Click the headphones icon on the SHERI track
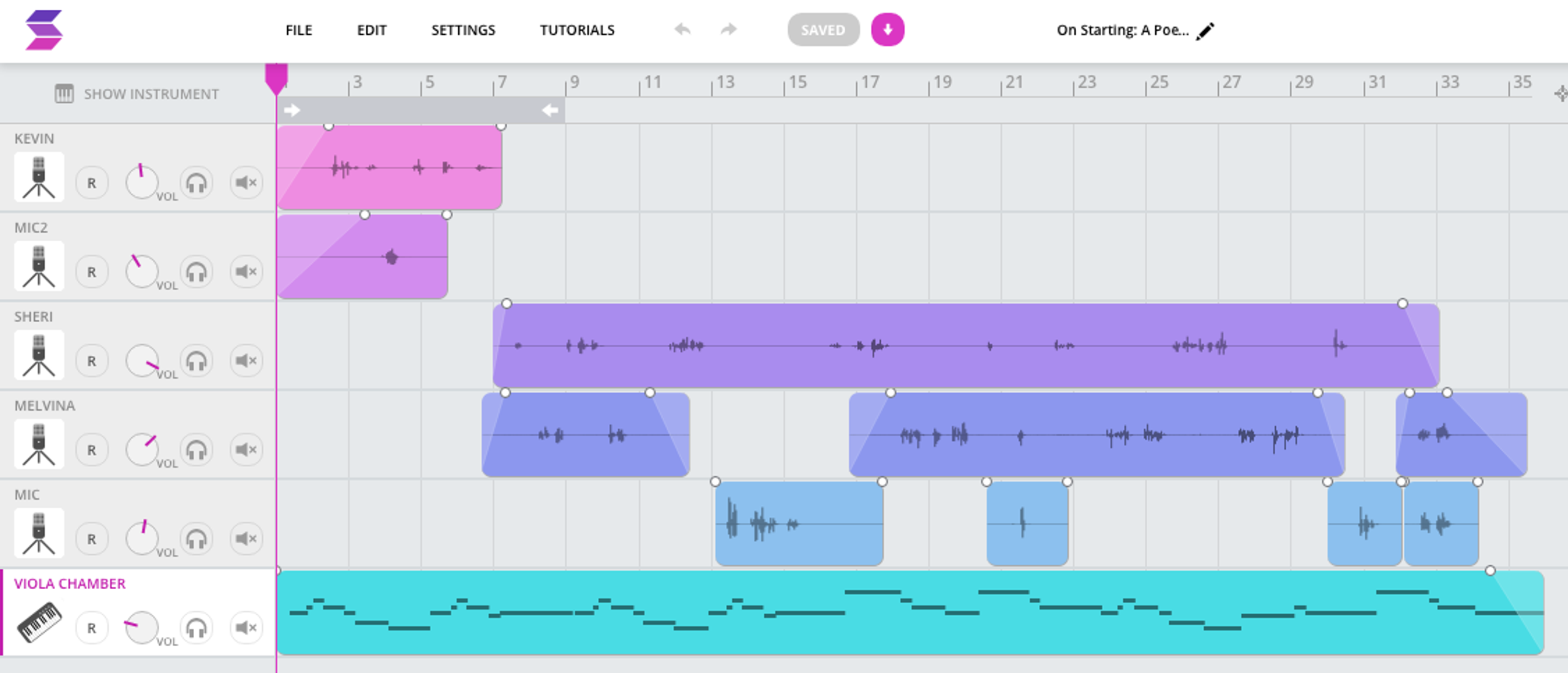The width and height of the screenshot is (1568, 673). click(197, 361)
